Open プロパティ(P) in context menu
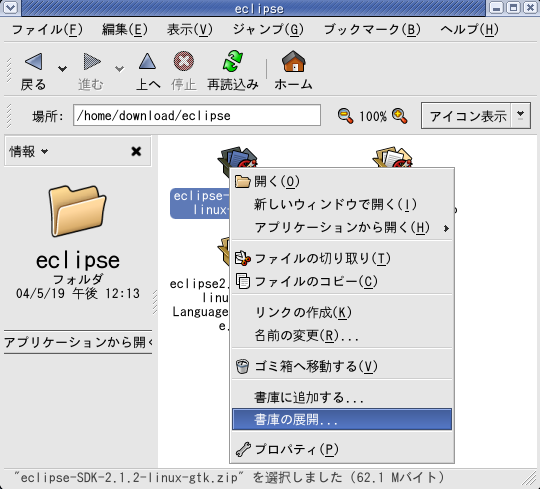Viewport: 540px width, 489px height. tap(342, 449)
